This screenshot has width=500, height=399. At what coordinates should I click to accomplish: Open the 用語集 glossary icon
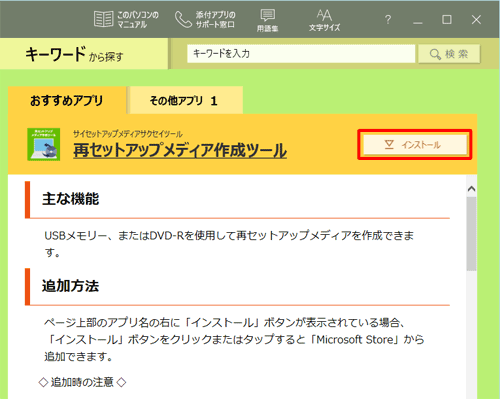click(267, 20)
